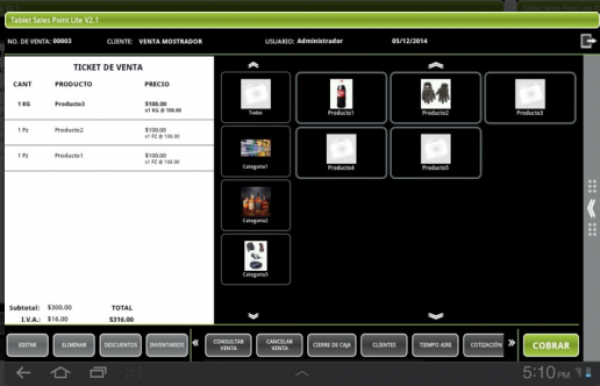
Task: Show next toolbar buttons with right double arrow
Action: click(511, 343)
